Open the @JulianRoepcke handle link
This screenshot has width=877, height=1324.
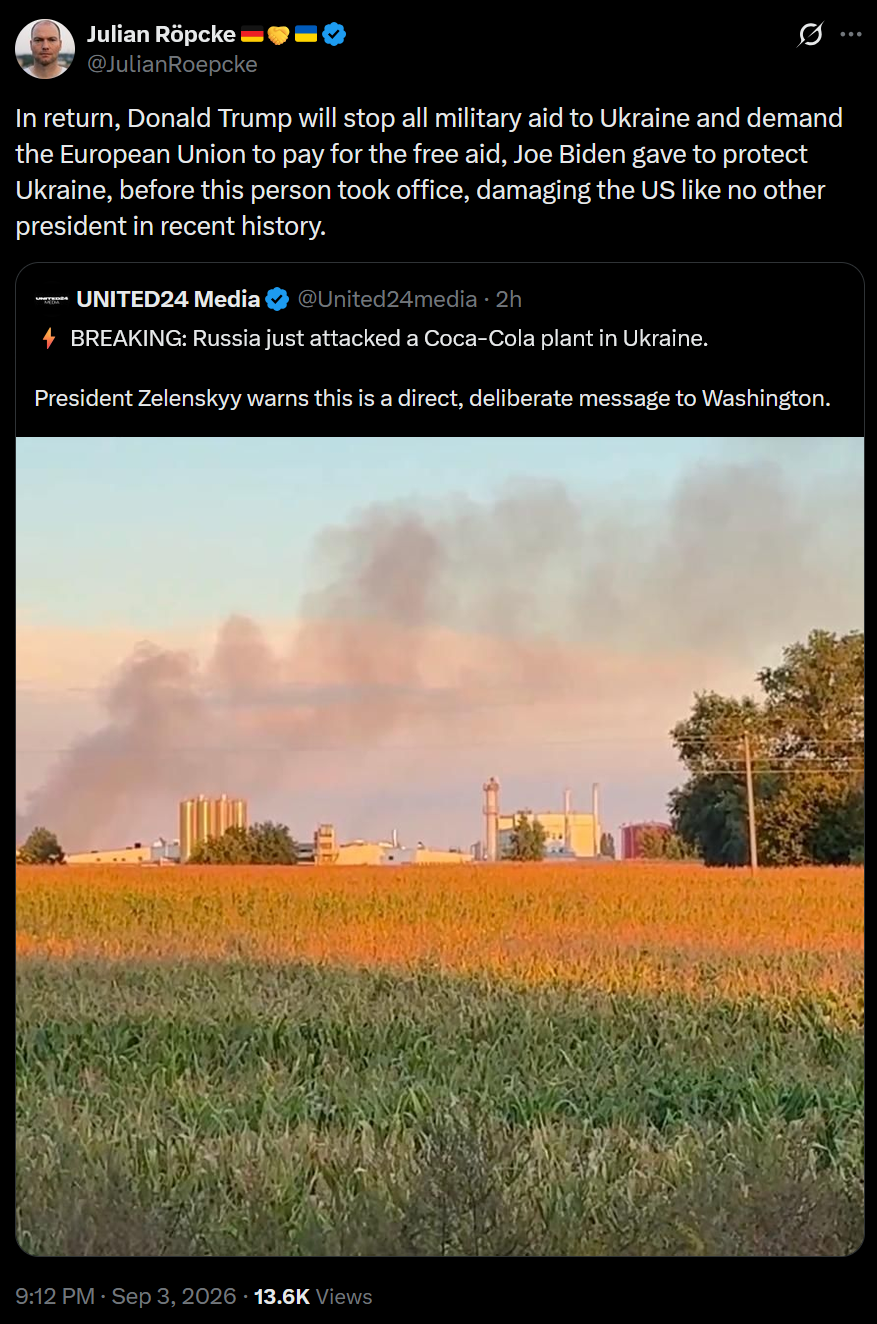tap(172, 64)
